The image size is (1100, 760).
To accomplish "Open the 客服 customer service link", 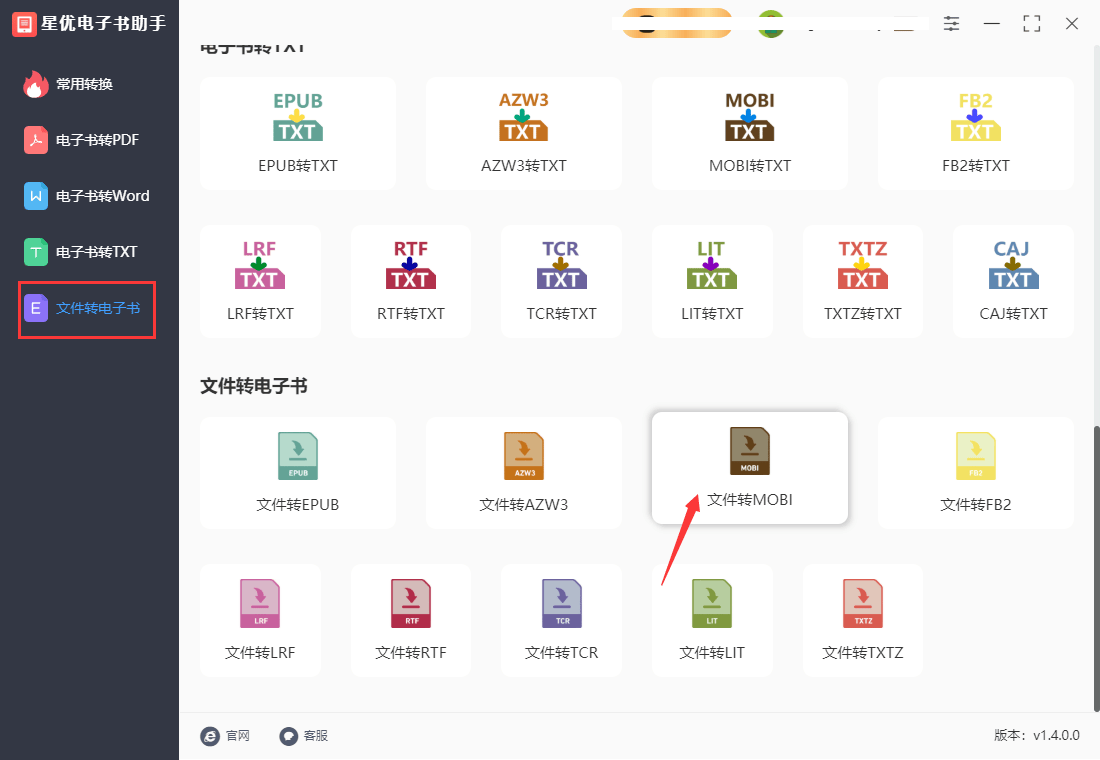I will click(x=304, y=735).
